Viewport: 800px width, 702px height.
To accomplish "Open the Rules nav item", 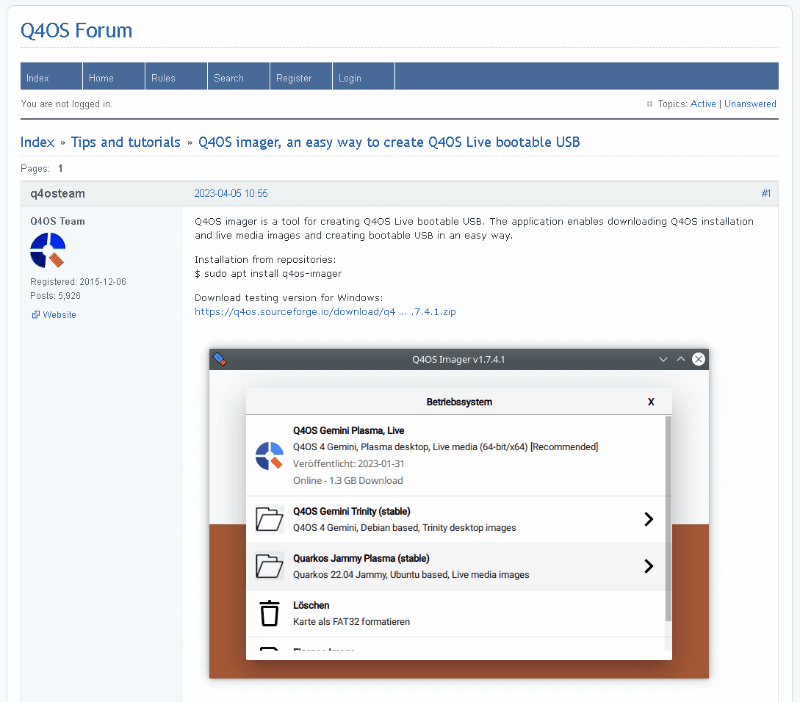I will point(176,76).
